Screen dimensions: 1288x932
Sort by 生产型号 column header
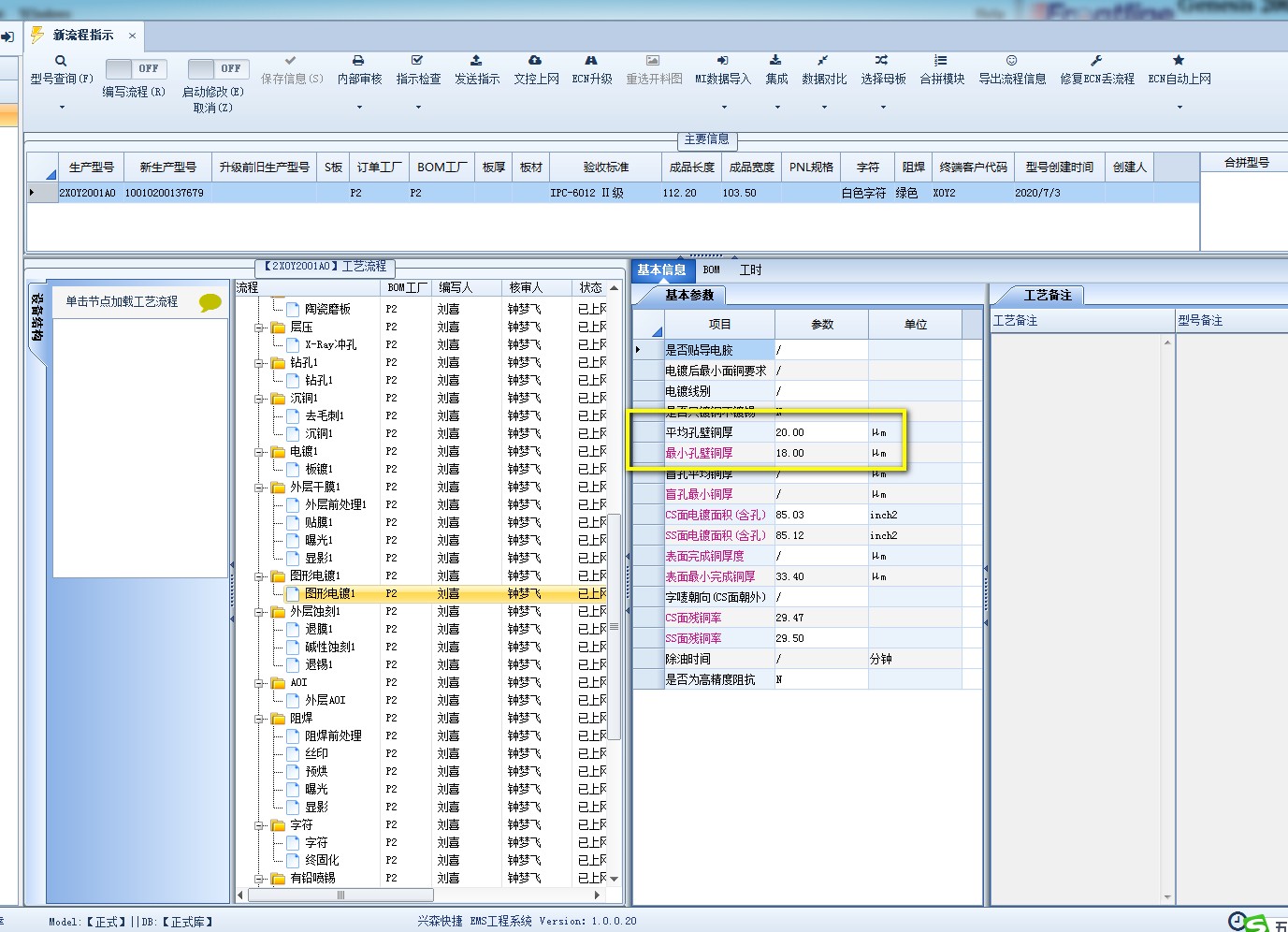(91, 167)
